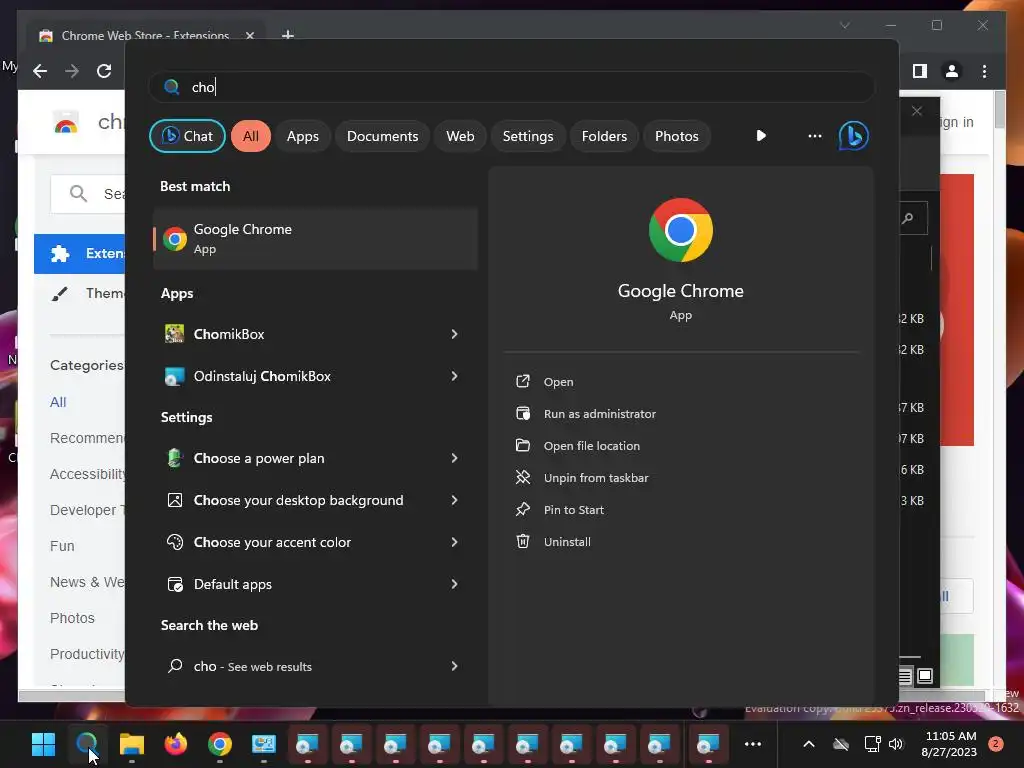
Task: Select Chrome Web Store - Extensions tab
Action: [x=145, y=35]
